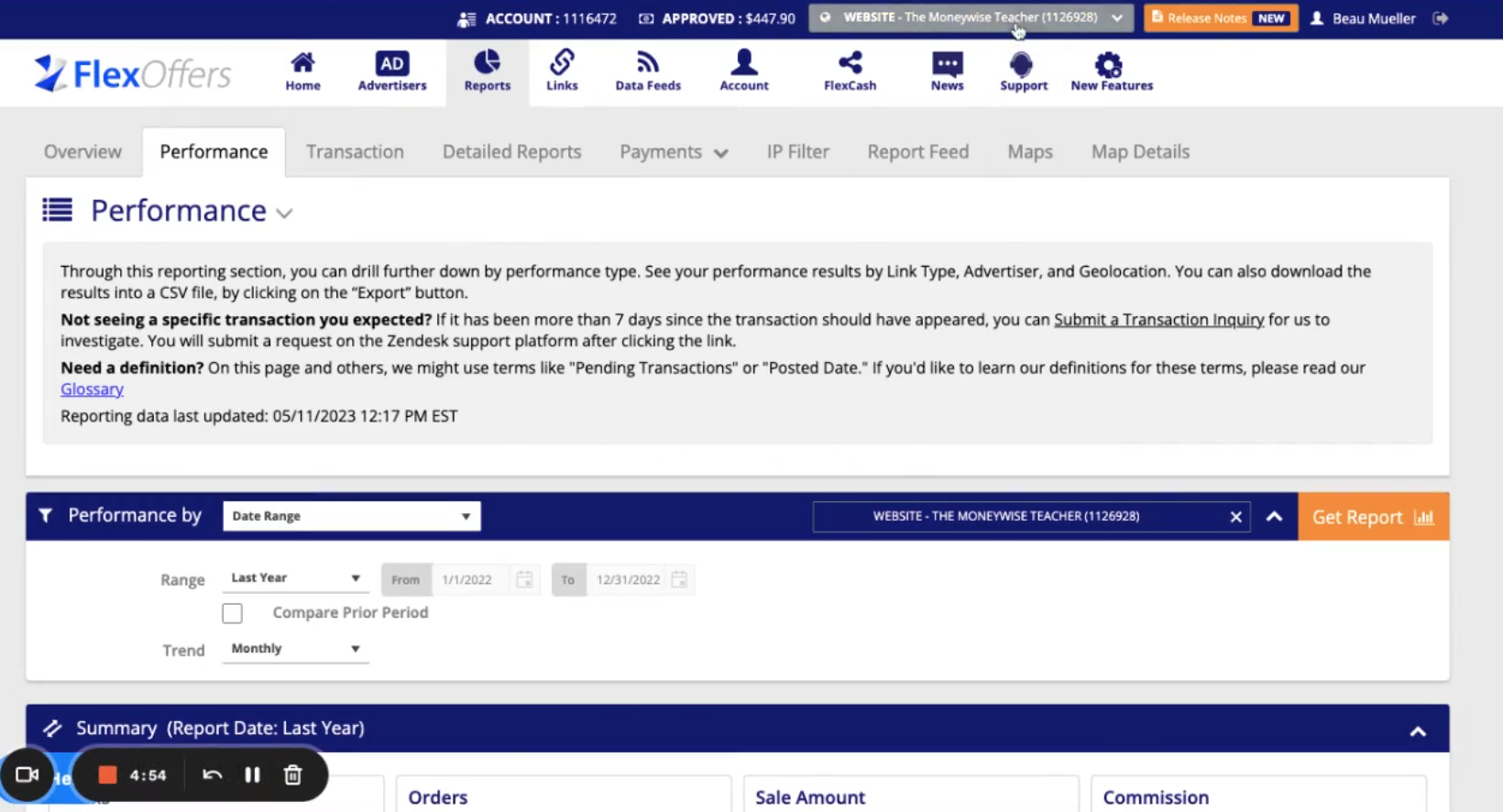Open the Performance by Date Range dropdown
This screenshot has height=812, width=1503.
pyautogui.click(x=351, y=516)
